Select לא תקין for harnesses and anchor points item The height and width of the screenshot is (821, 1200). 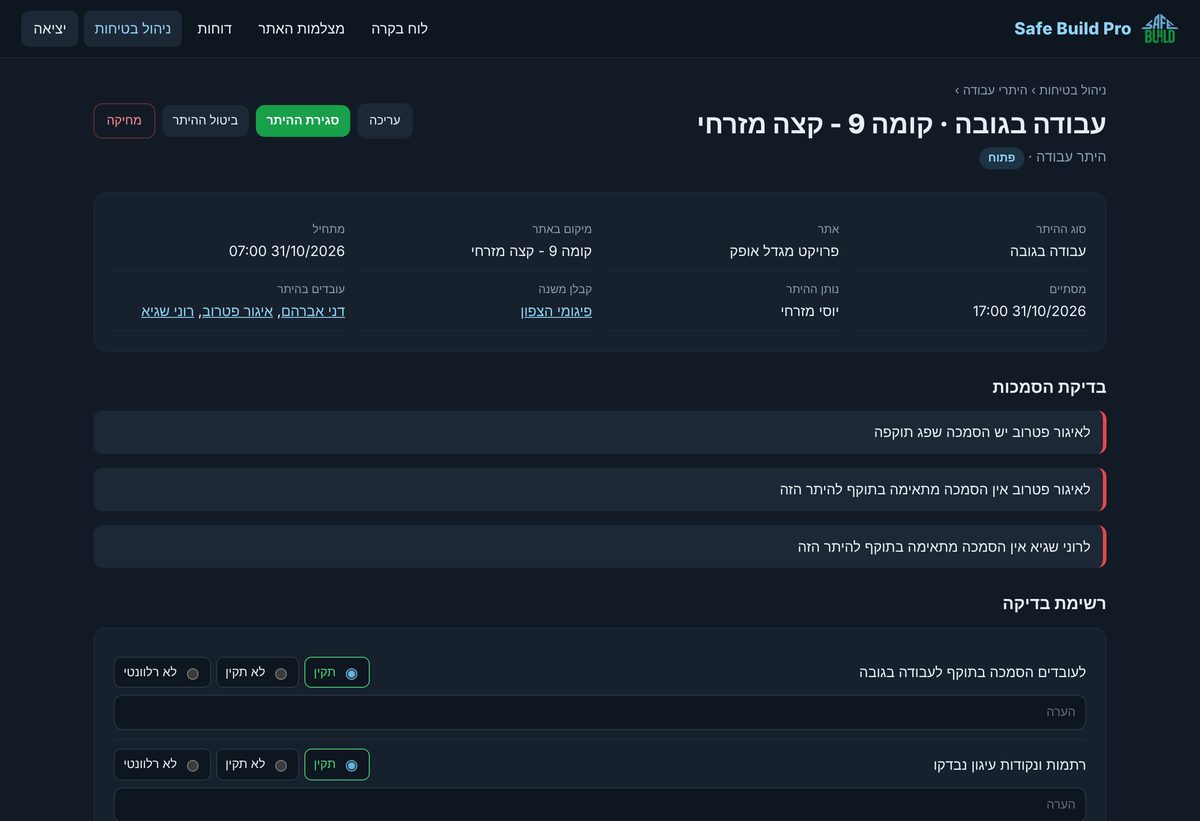coord(257,764)
